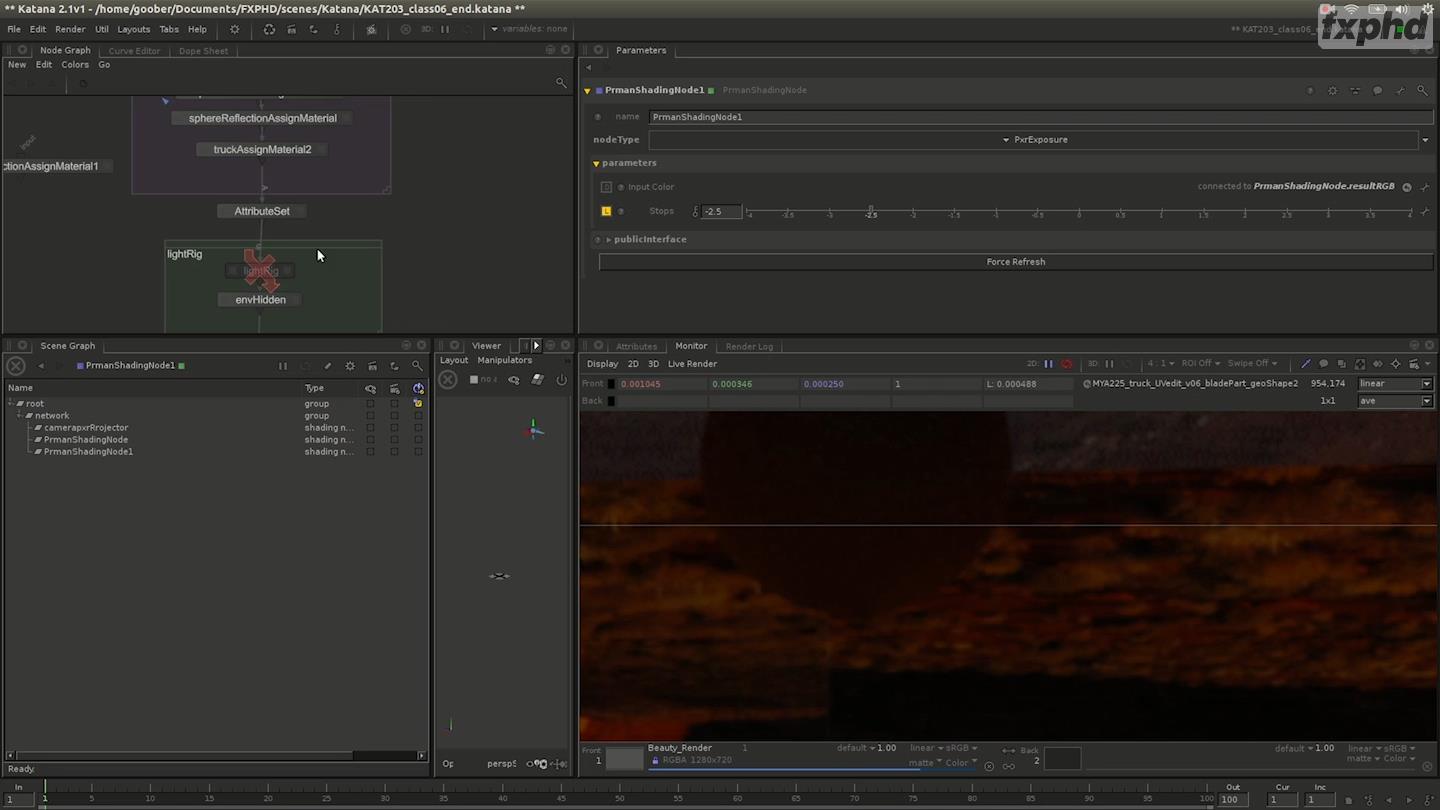This screenshot has height=810, width=1440.
Task: Open the File menu
Action: tap(14, 29)
